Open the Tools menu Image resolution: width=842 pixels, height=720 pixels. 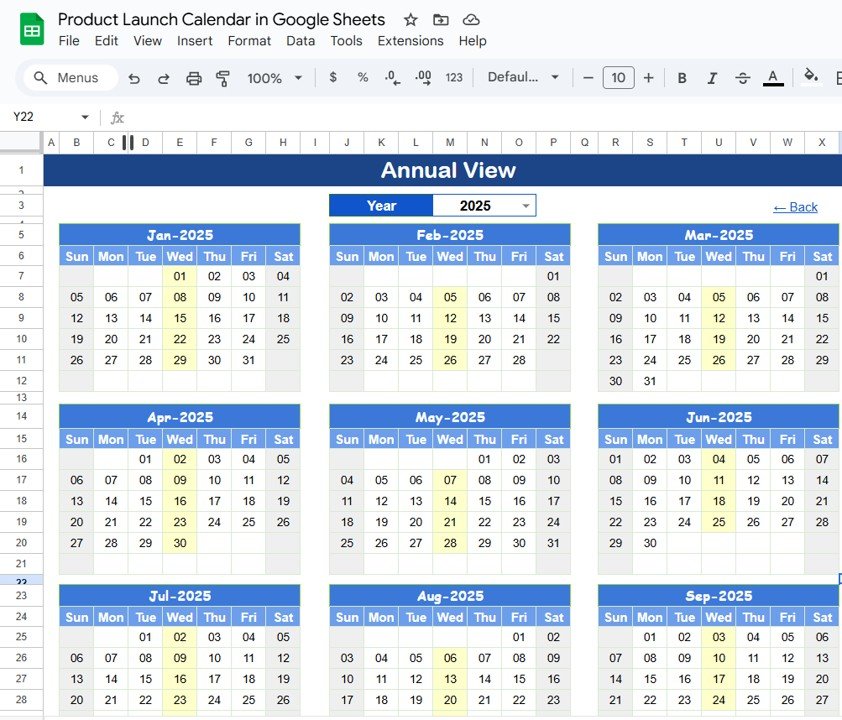click(346, 41)
